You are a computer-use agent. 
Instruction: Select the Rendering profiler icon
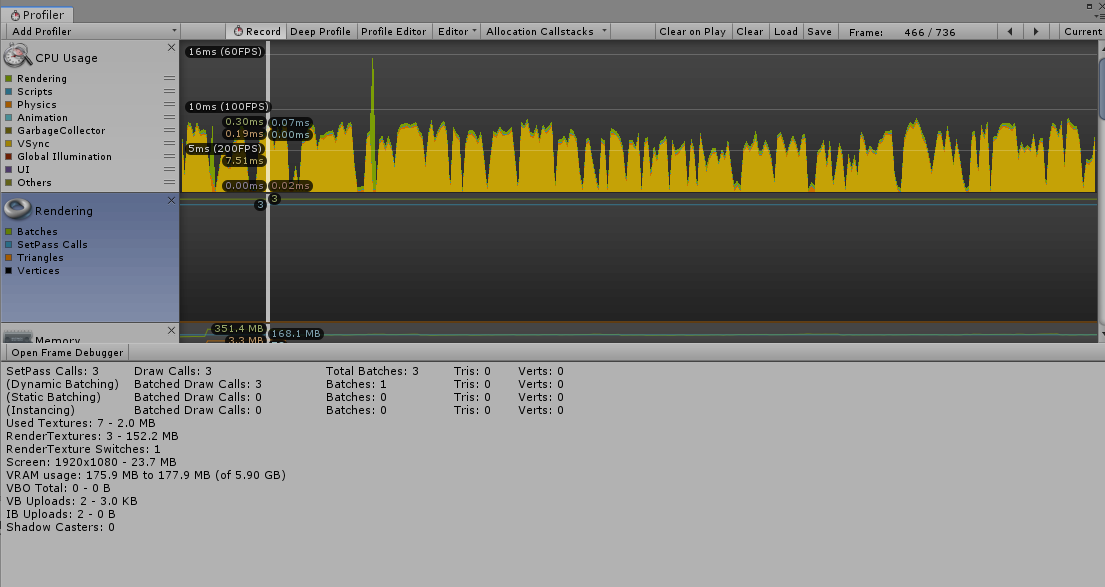(x=18, y=209)
